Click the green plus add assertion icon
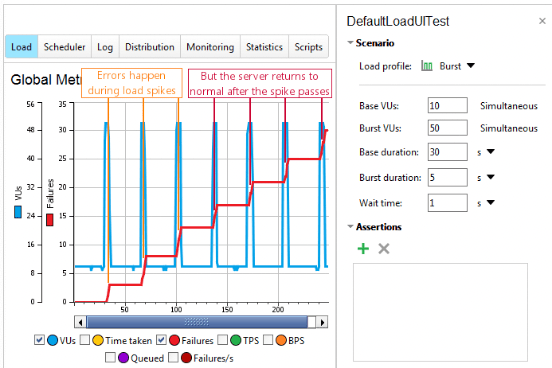552x368 pixels. tap(363, 249)
